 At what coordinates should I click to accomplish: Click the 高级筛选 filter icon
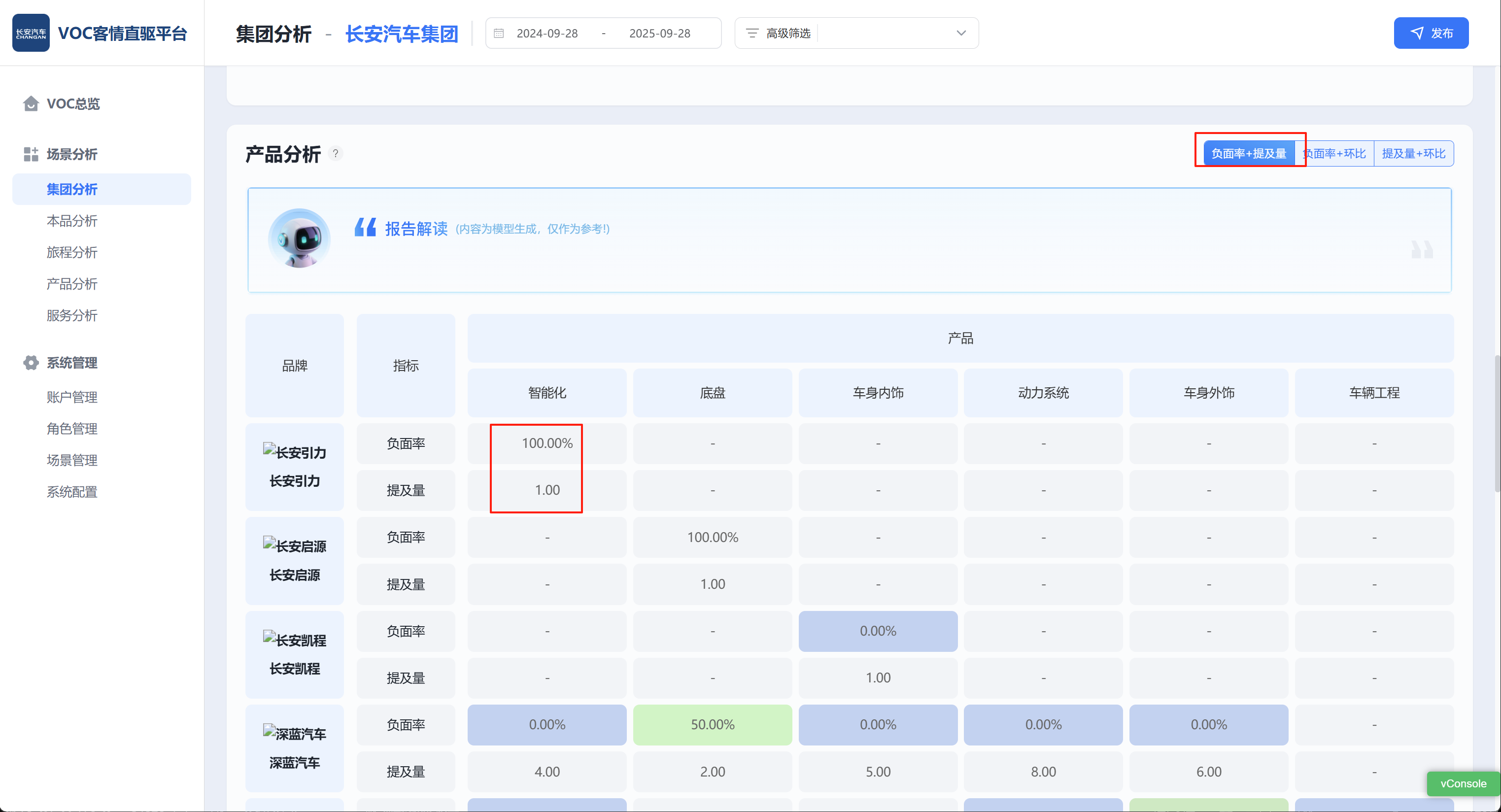pos(752,34)
